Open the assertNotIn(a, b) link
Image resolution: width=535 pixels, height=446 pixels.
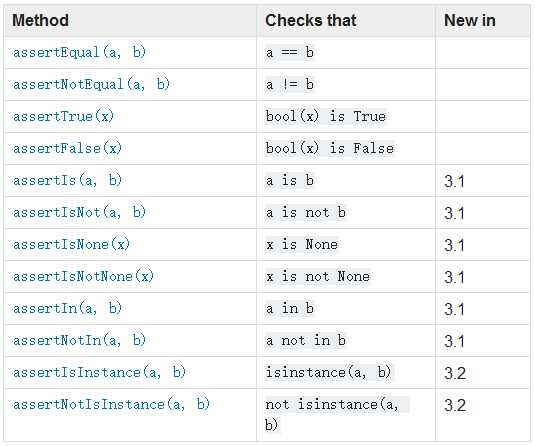(79, 340)
